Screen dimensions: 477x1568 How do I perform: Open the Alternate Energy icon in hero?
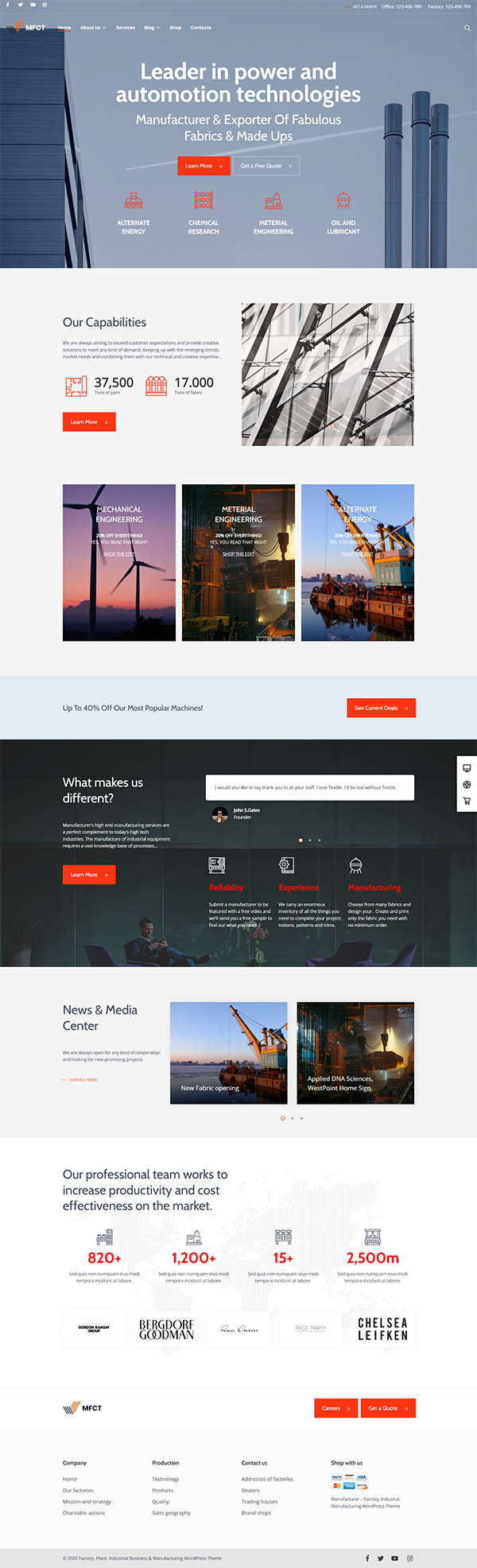pos(134,200)
